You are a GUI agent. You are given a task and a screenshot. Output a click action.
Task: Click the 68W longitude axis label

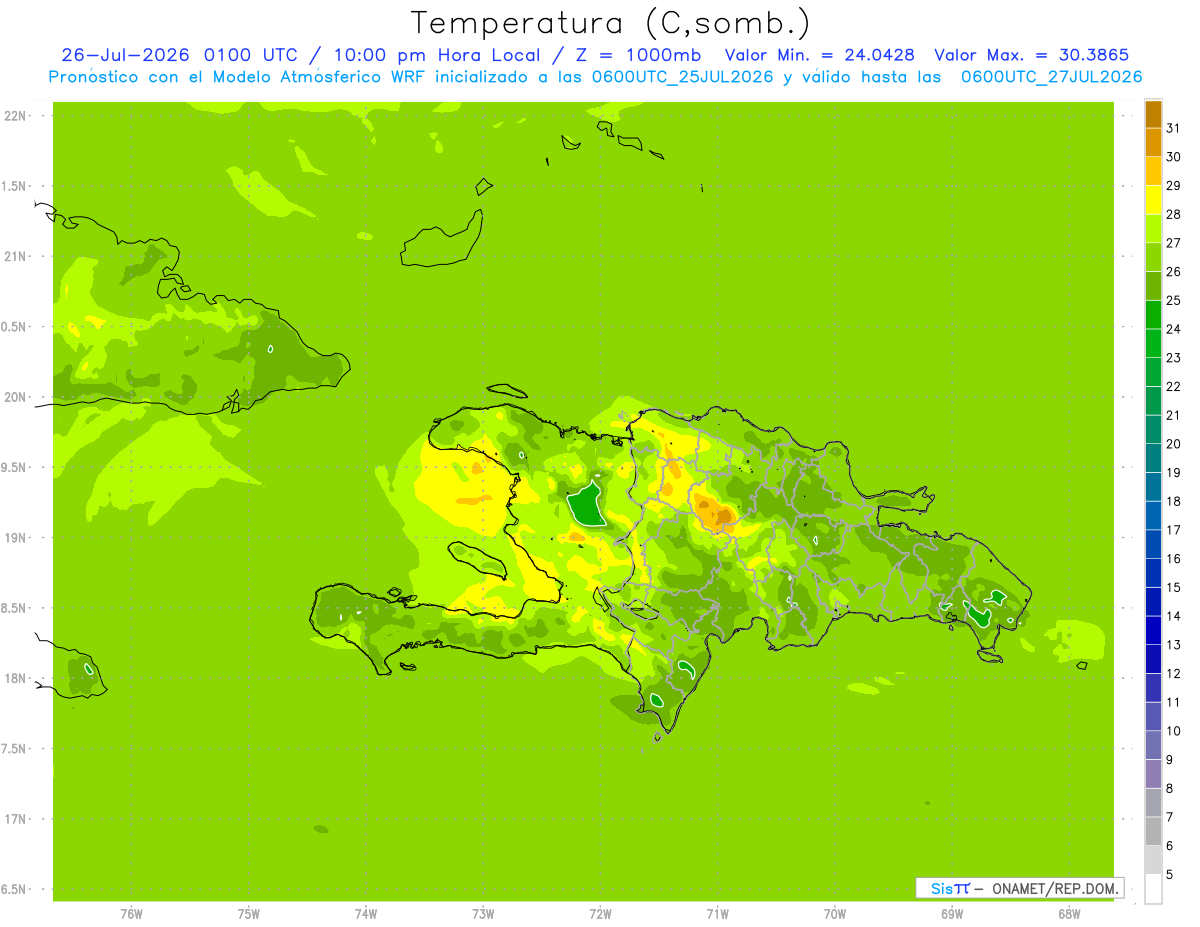click(1069, 913)
